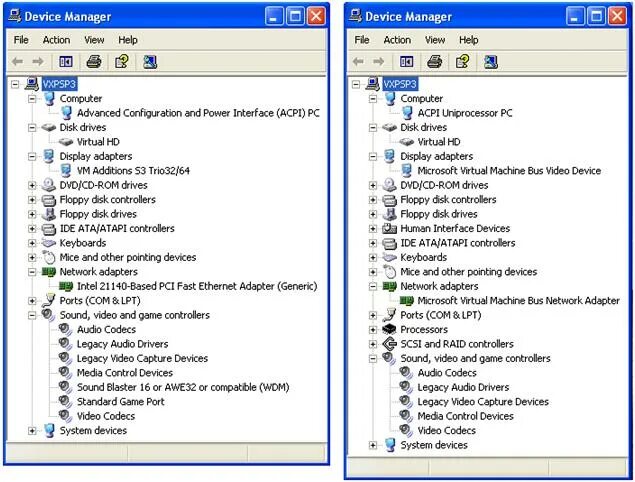Image resolution: width=635 pixels, height=482 pixels.
Task: Open Help menu in left Device Manager
Action: [x=128, y=40]
